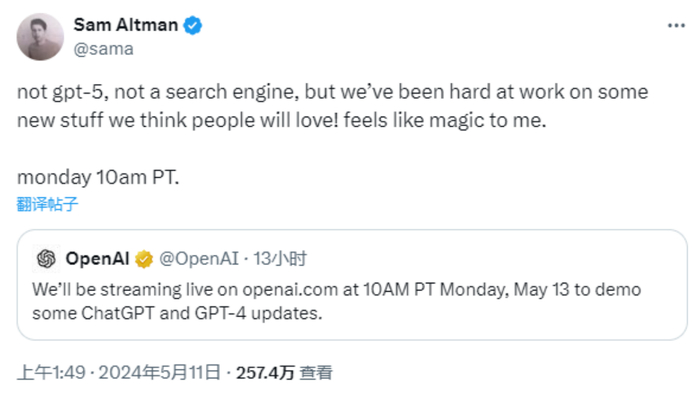
Task: Open the @OpenAI handle link
Action: coord(199,259)
